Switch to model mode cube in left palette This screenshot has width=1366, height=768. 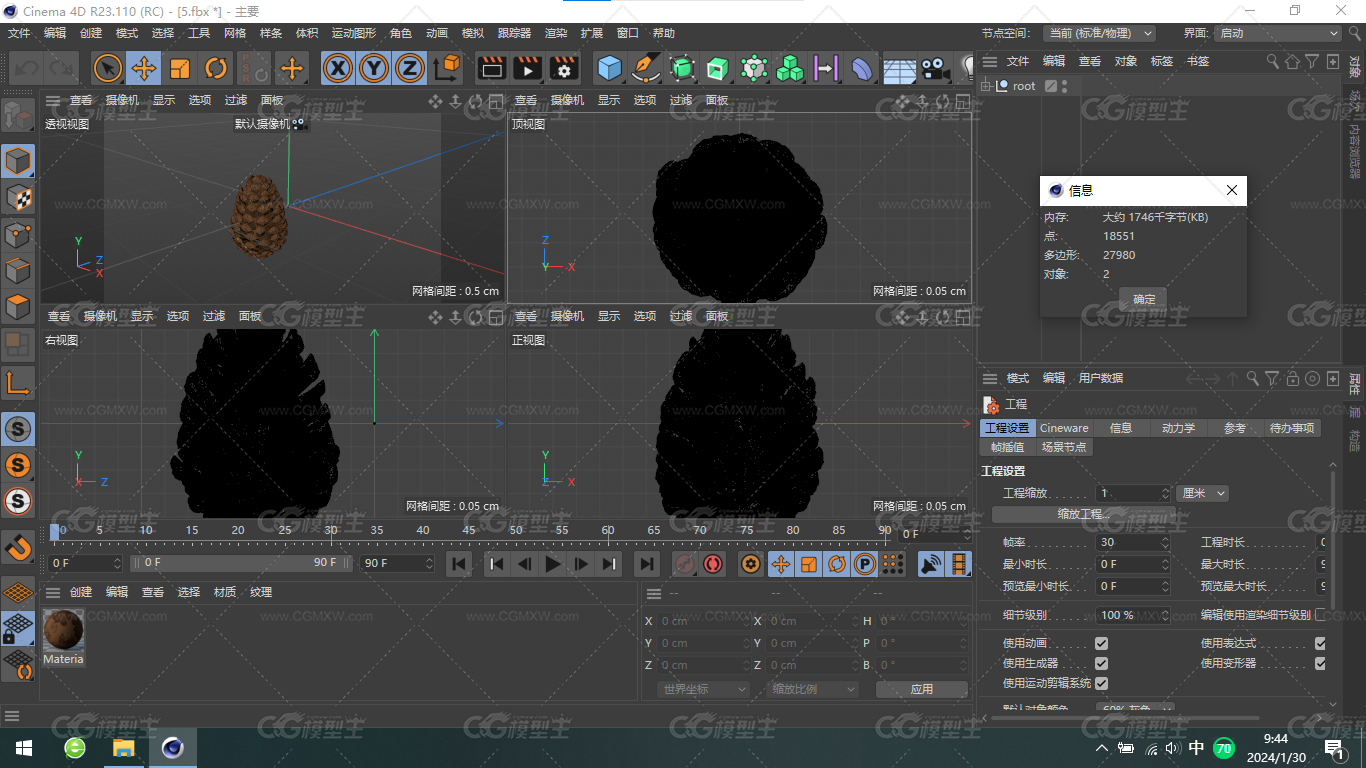pyautogui.click(x=18, y=161)
